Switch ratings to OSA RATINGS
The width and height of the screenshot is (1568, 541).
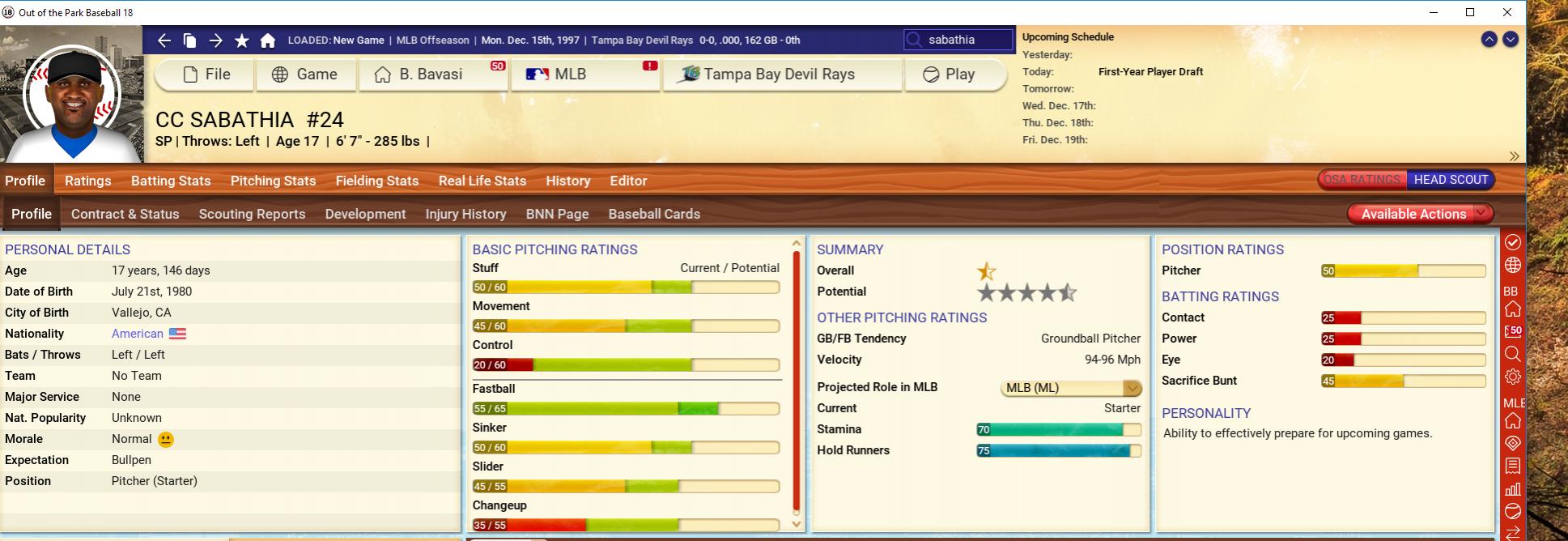1362,180
